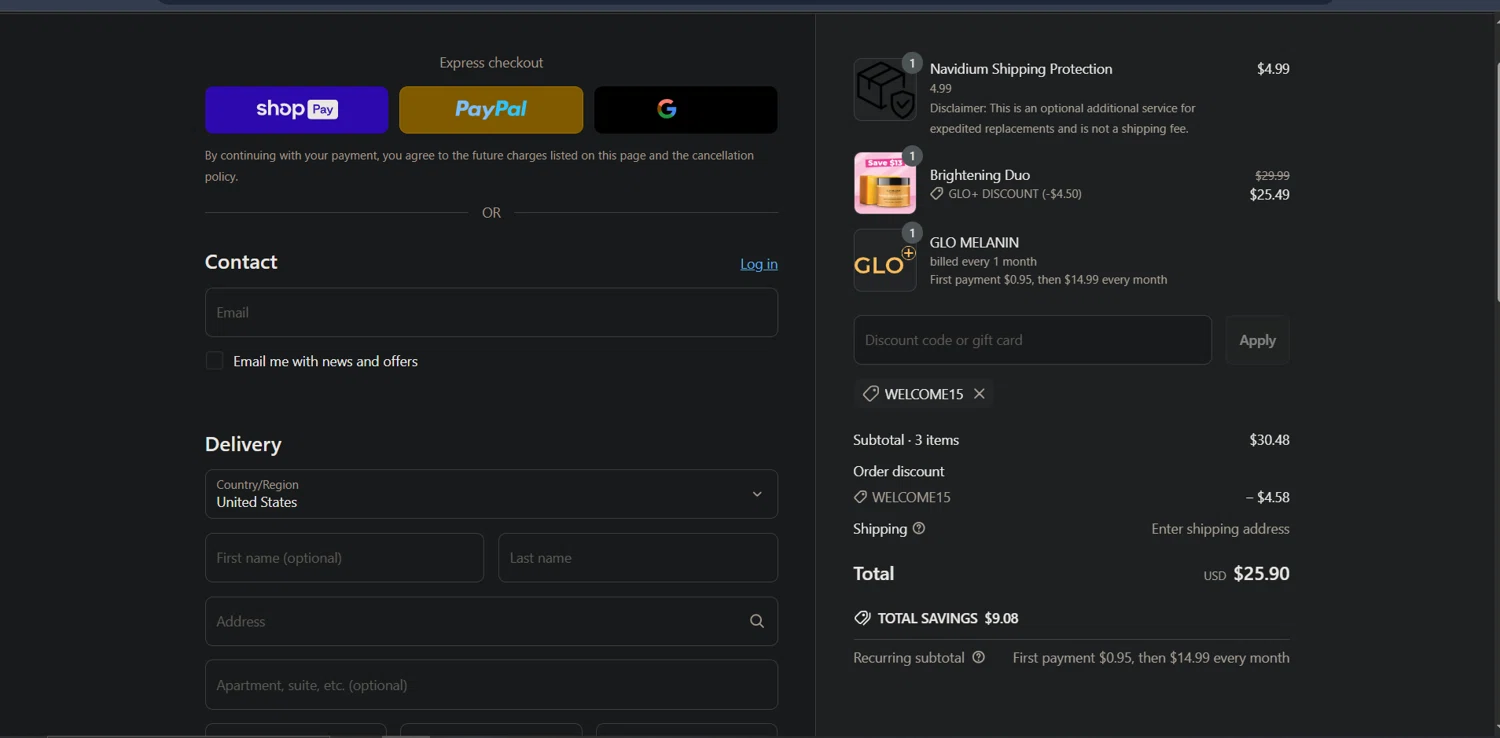Viewport: 1500px width, 738px height.
Task: Pay with Shop Pay express button
Action: coord(296,109)
